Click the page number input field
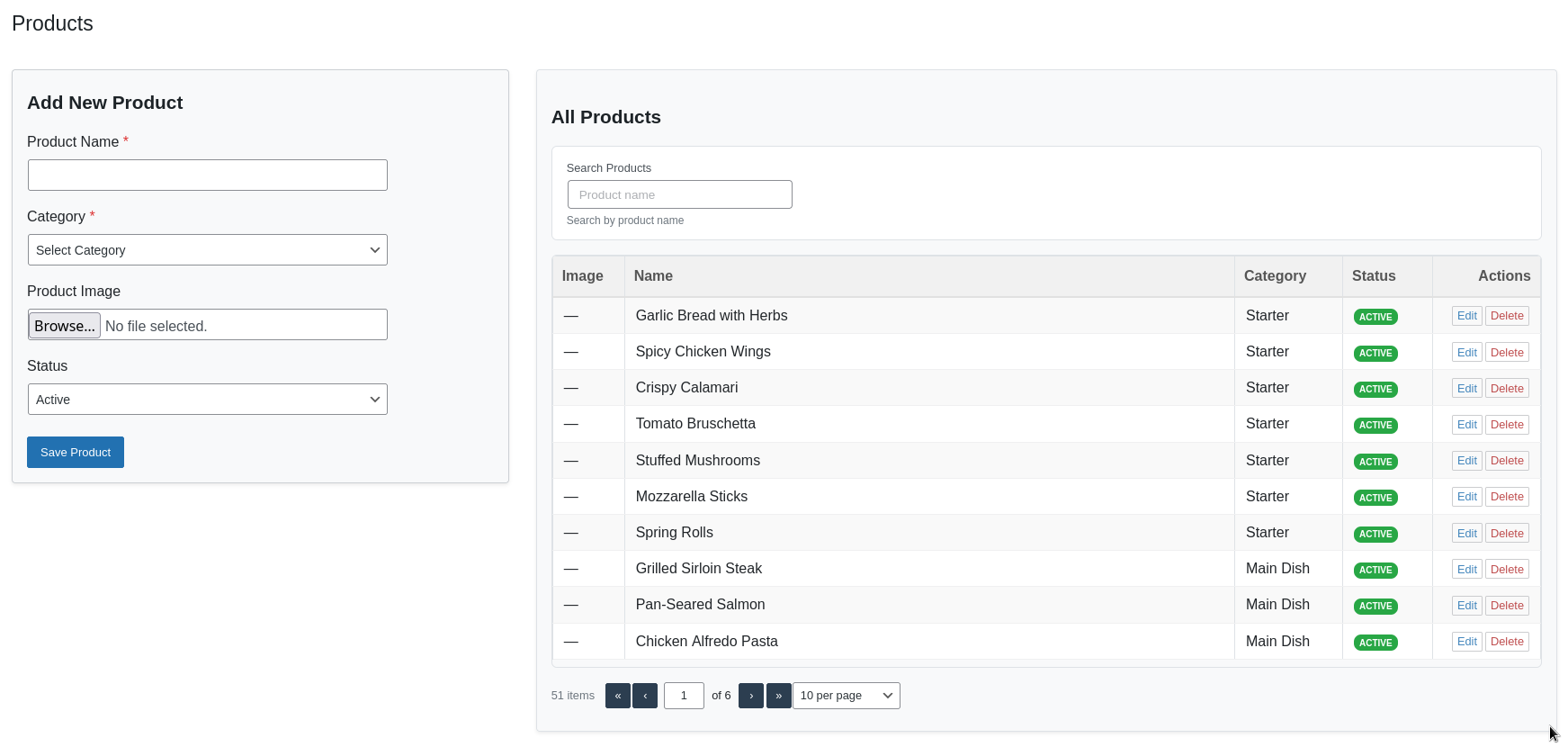 [684, 696]
